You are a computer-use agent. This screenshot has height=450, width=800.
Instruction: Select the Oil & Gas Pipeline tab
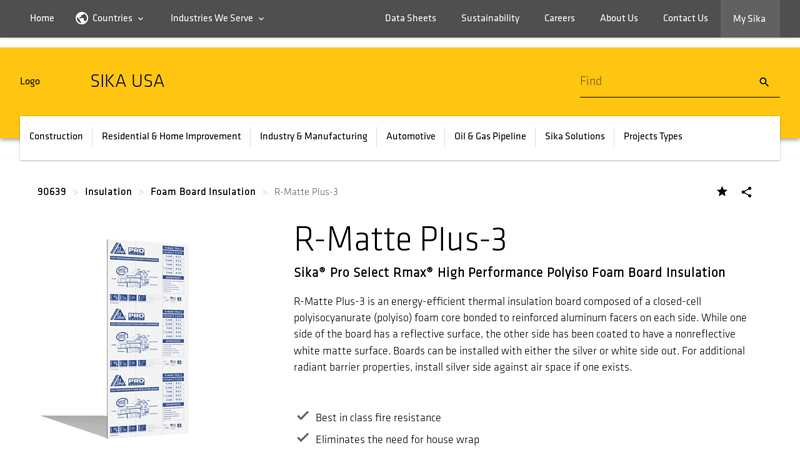click(490, 136)
